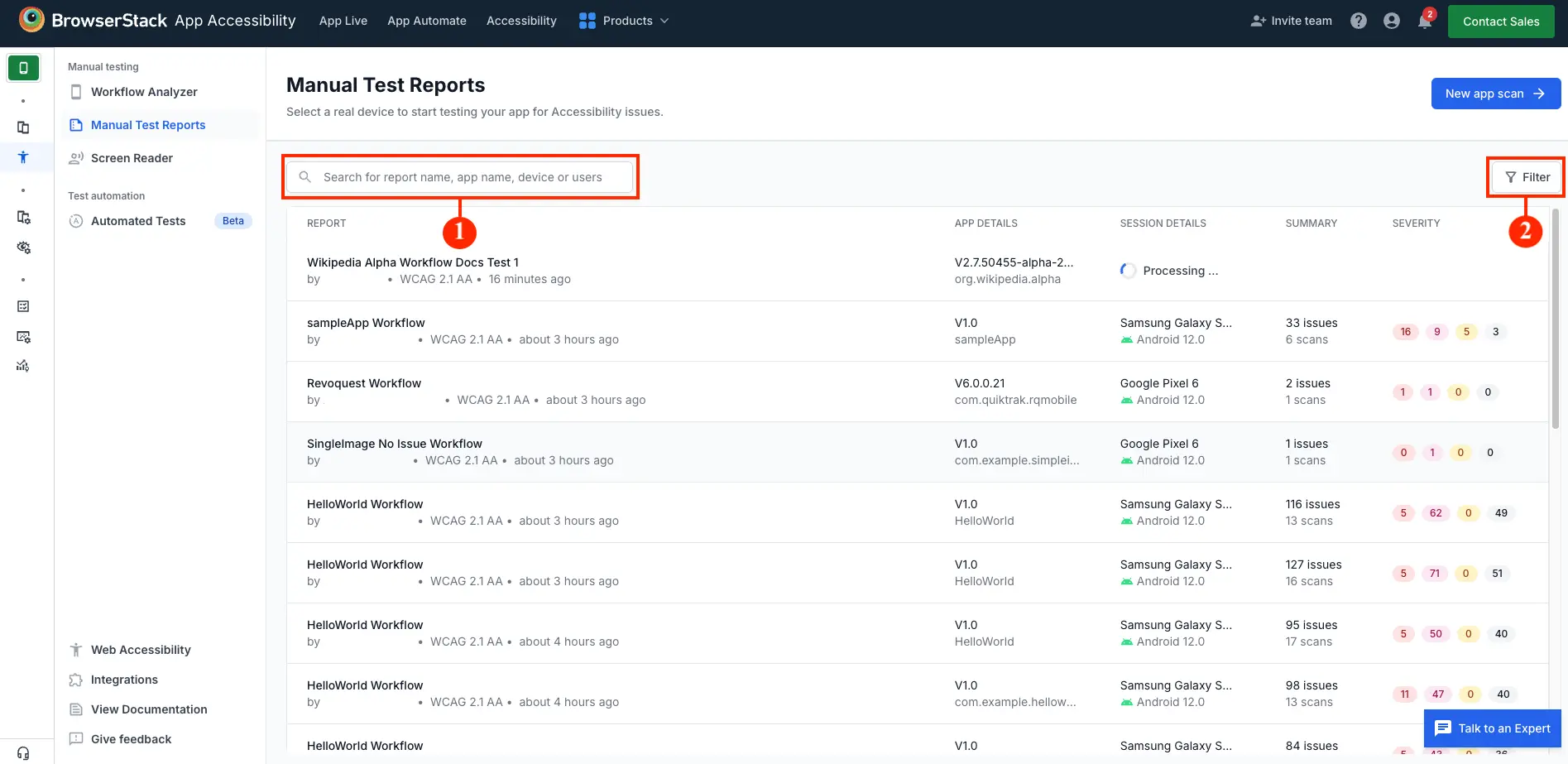Click the reports list vertical scrollbar
1568x764 pixels.
click(1556, 319)
